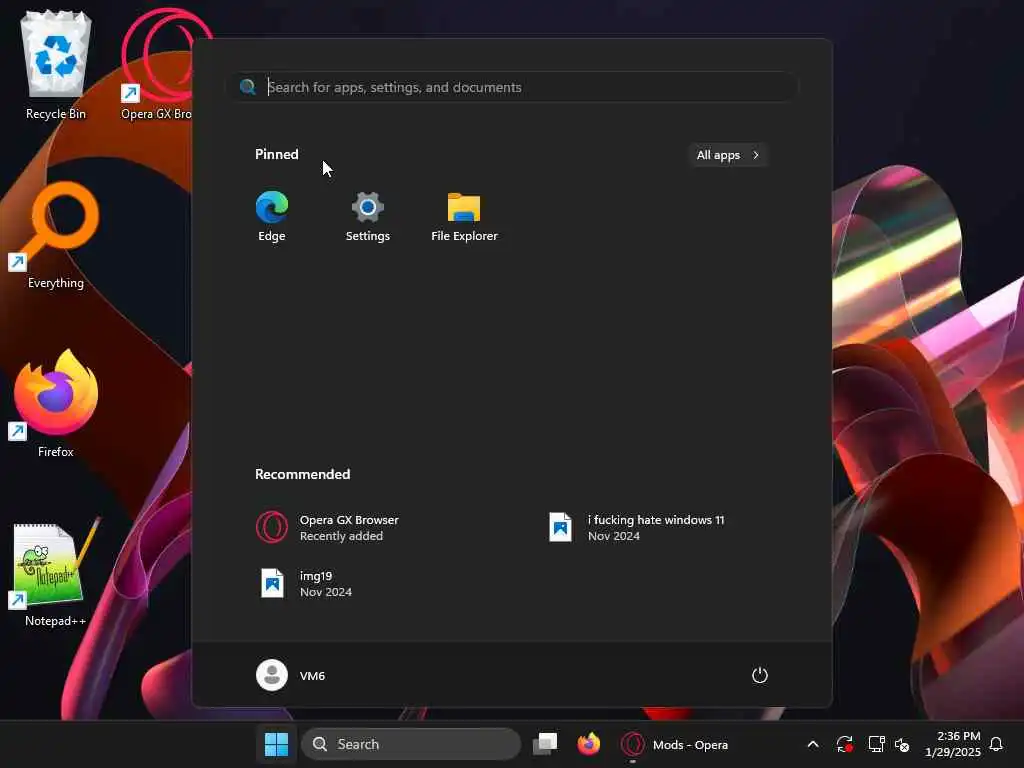Viewport: 1024px width, 768px height.
Task: Select the Everything desktop shortcut
Action: point(56,235)
